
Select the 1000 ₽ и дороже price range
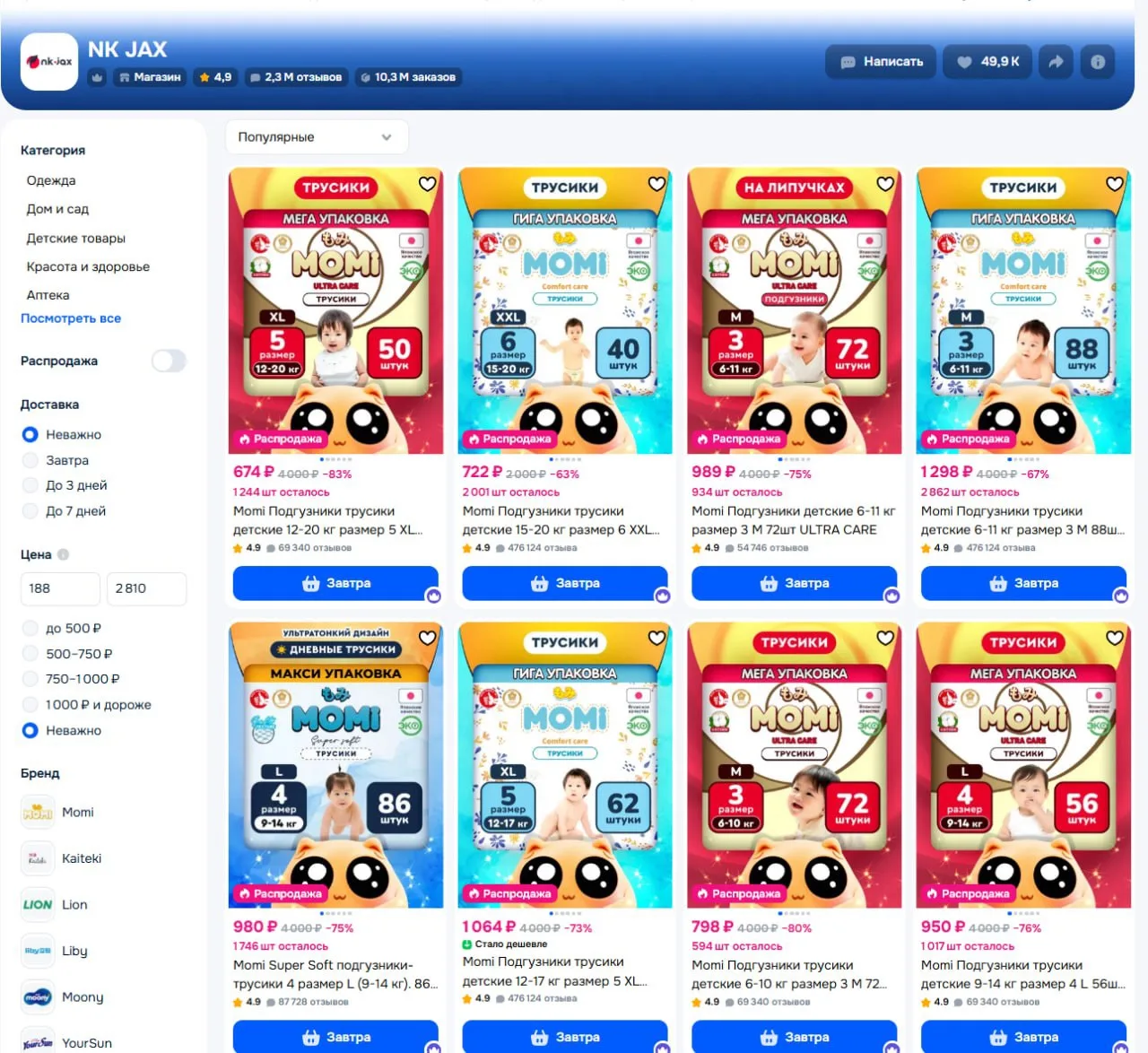click(30, 705)
